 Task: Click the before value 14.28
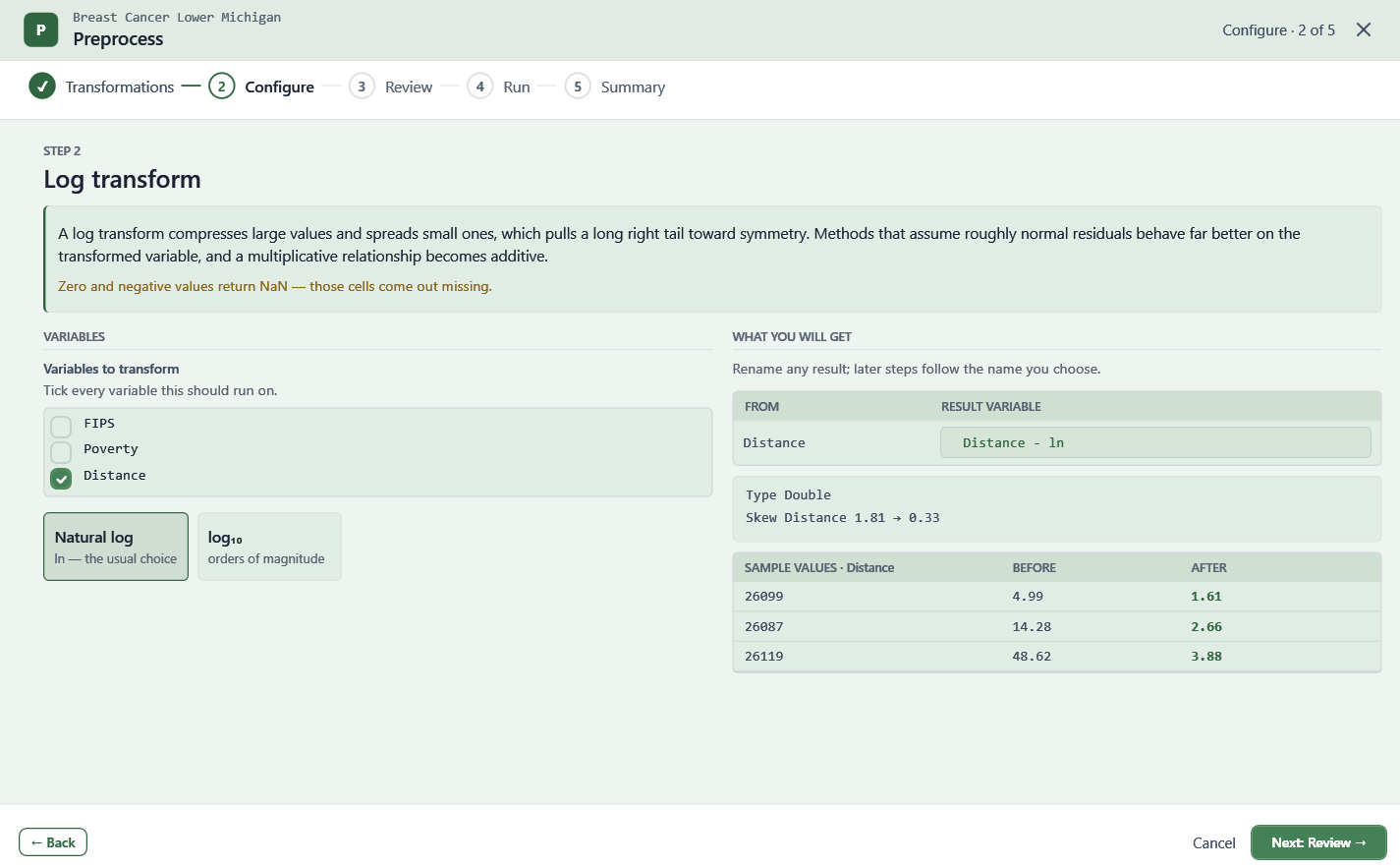tap(1032, 627)
